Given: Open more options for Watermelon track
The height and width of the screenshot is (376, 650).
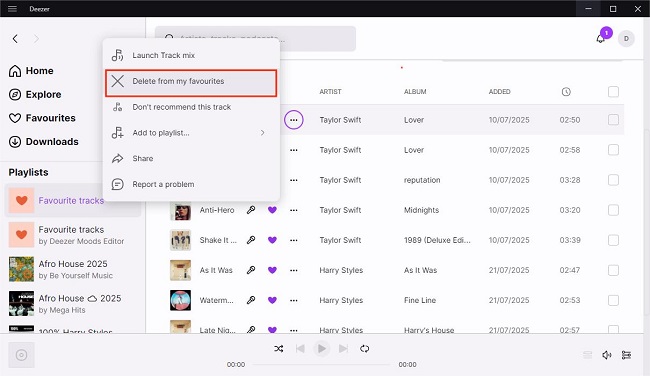Looking at the screenshot, I should click(293, 300).
